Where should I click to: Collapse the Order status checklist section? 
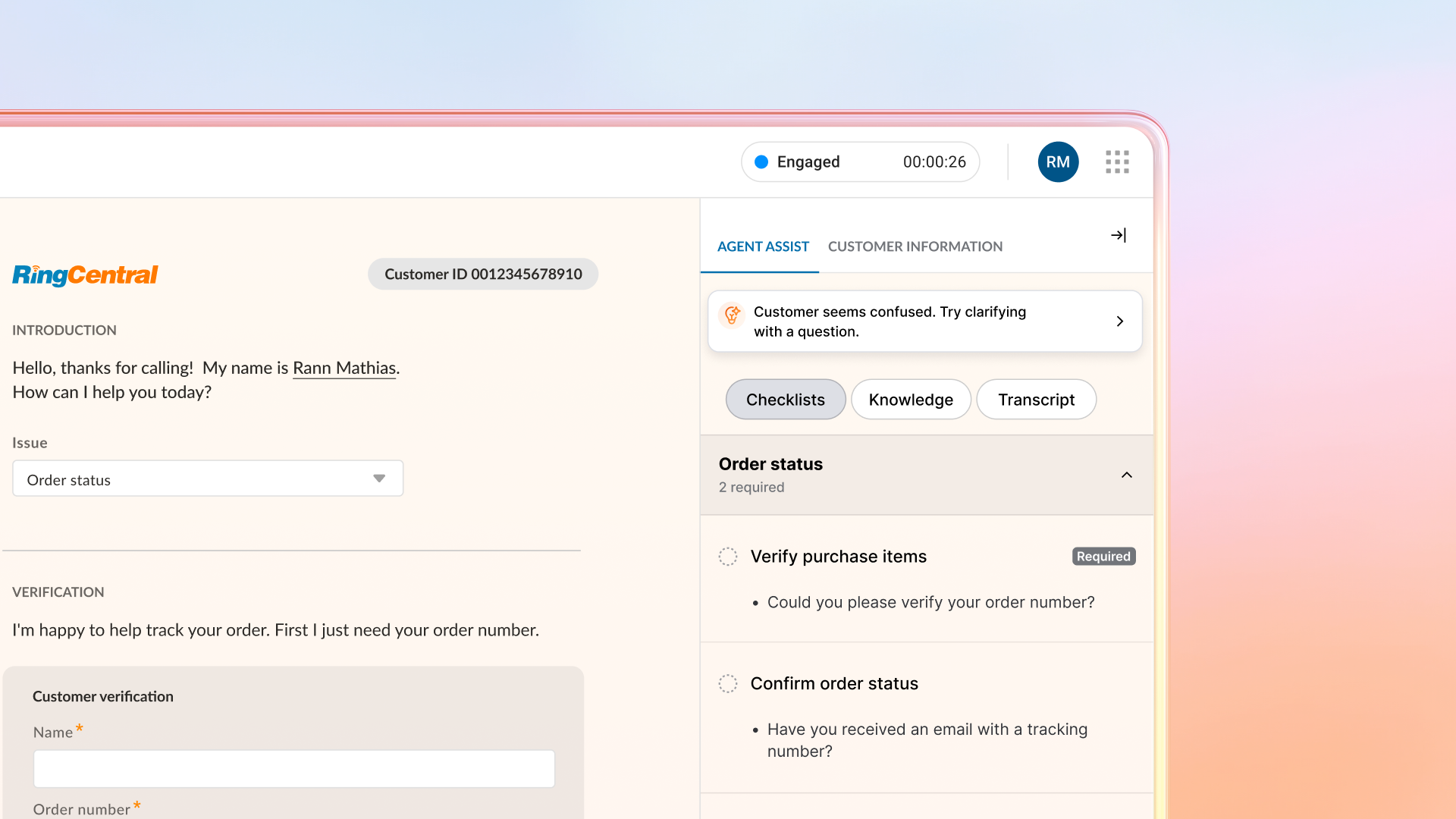(1127, 475)
